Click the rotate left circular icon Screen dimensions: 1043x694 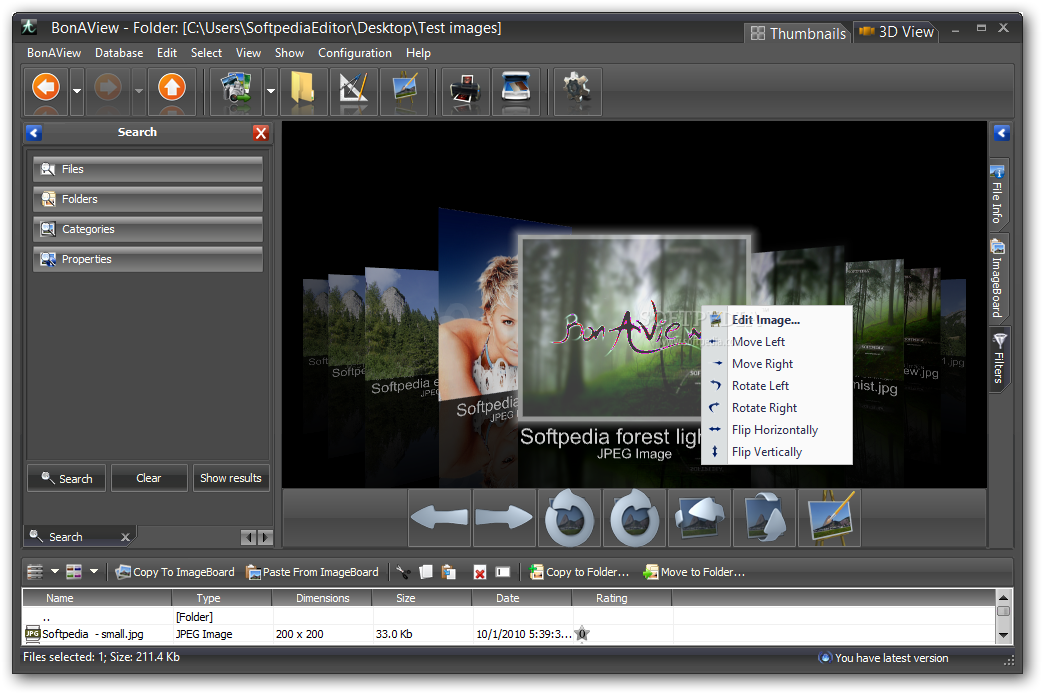569,518
